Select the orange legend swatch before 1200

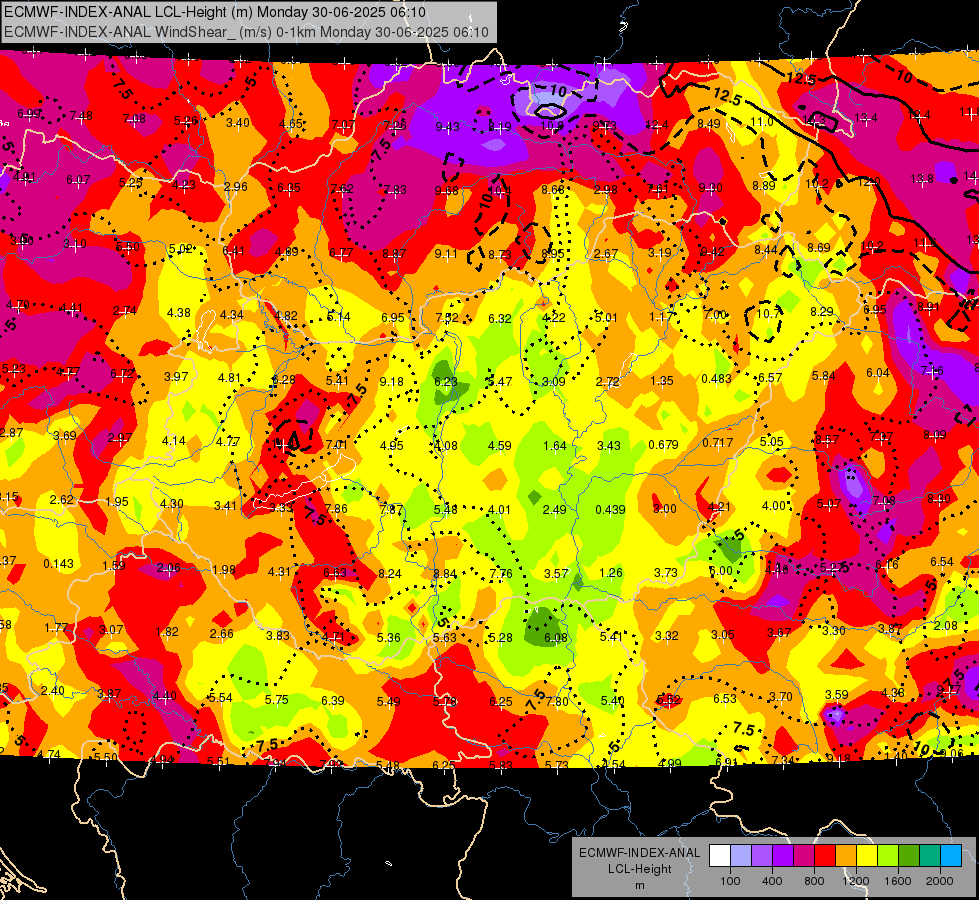[x=845, y=856]
